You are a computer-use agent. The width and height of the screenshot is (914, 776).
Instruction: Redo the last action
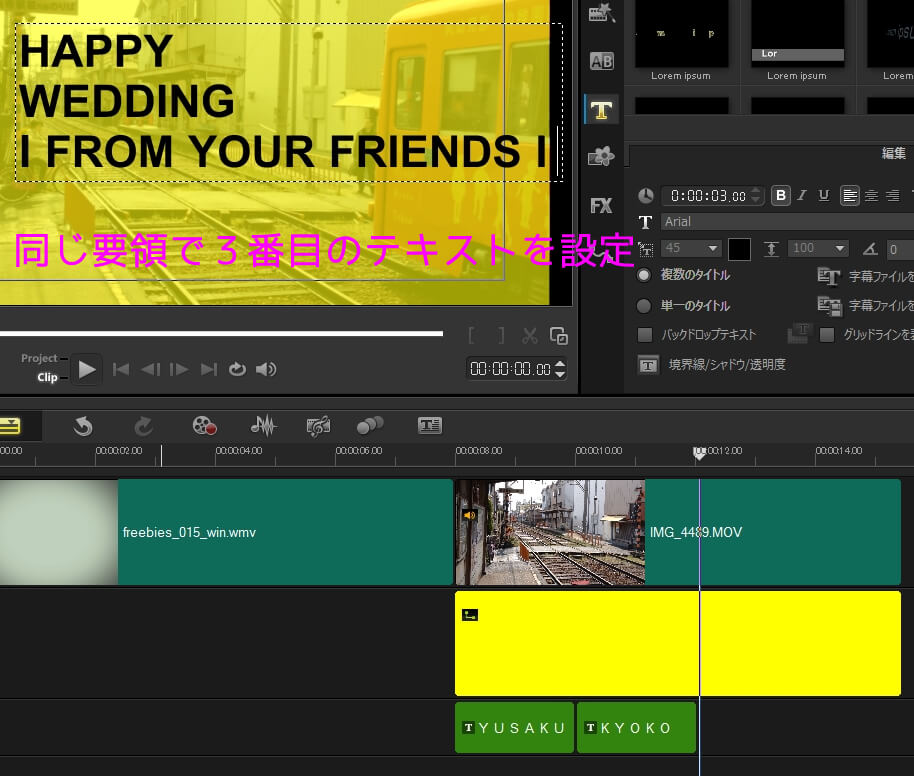143,426
